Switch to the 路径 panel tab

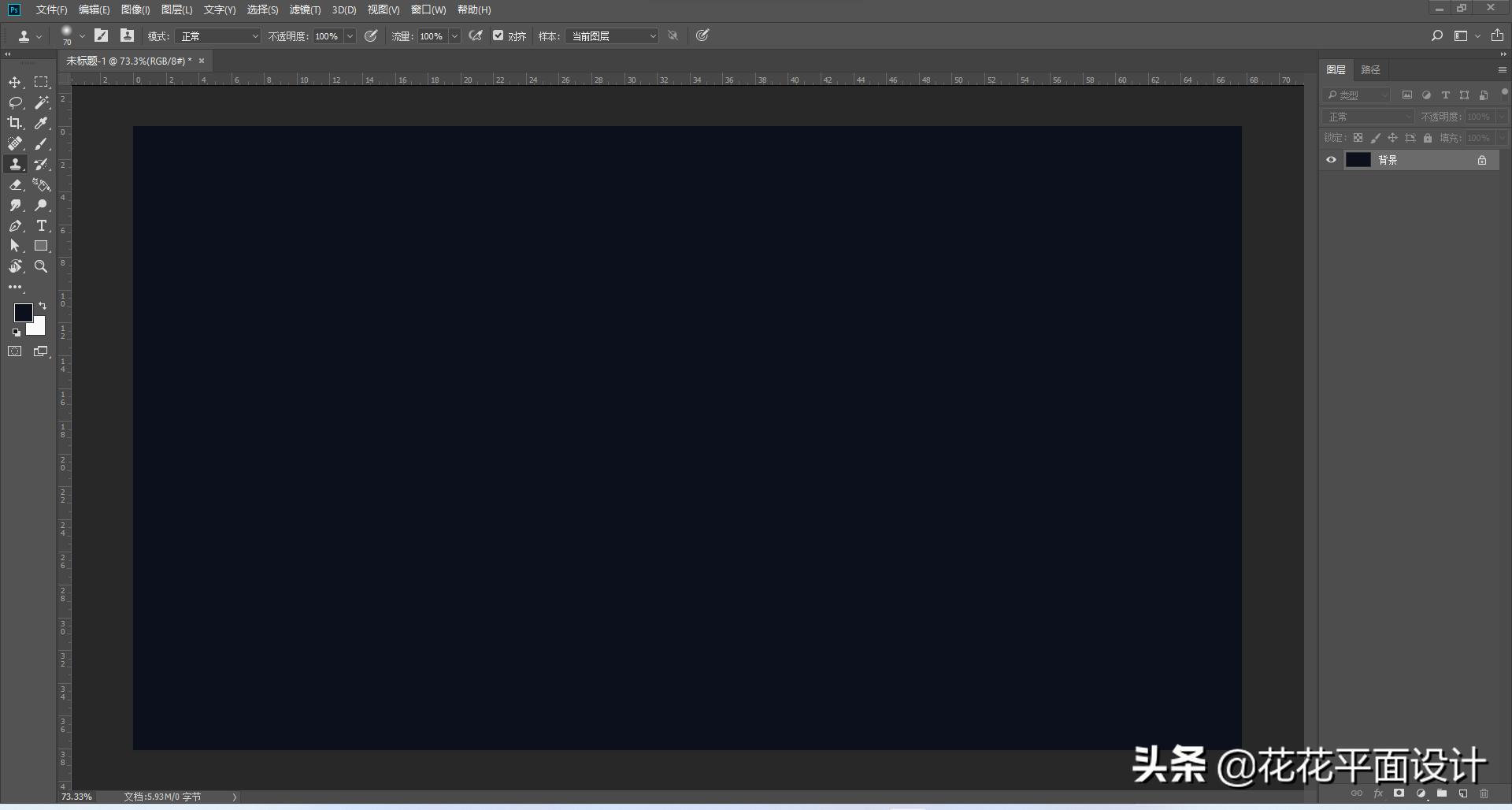[1370, 69]
